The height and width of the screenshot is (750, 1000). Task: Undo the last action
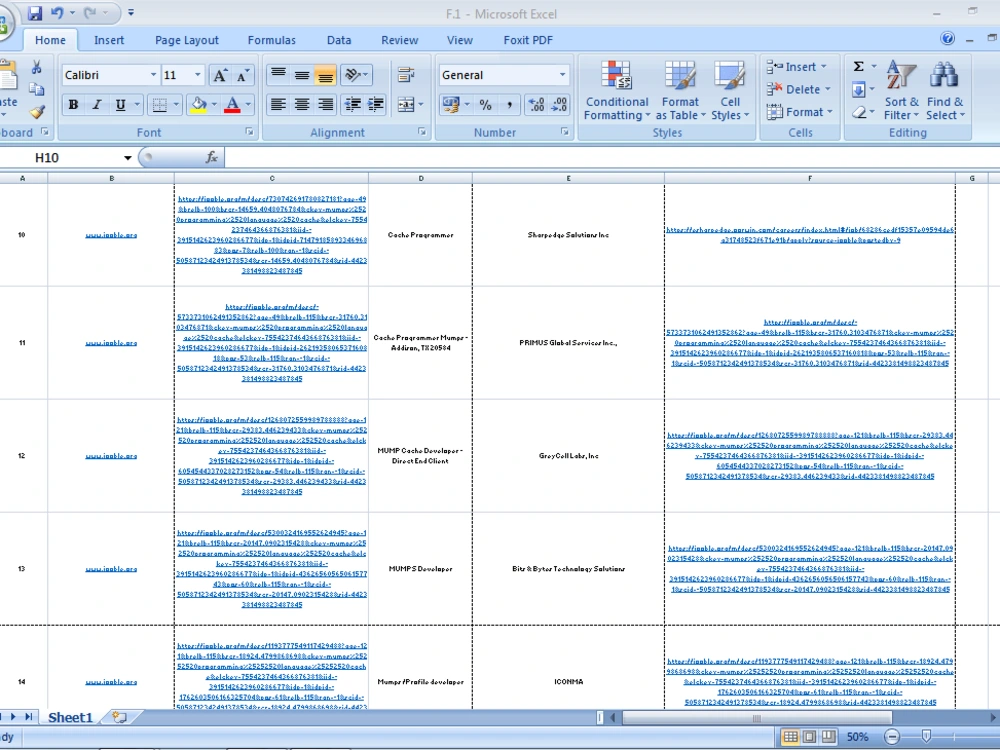(57, 13)
